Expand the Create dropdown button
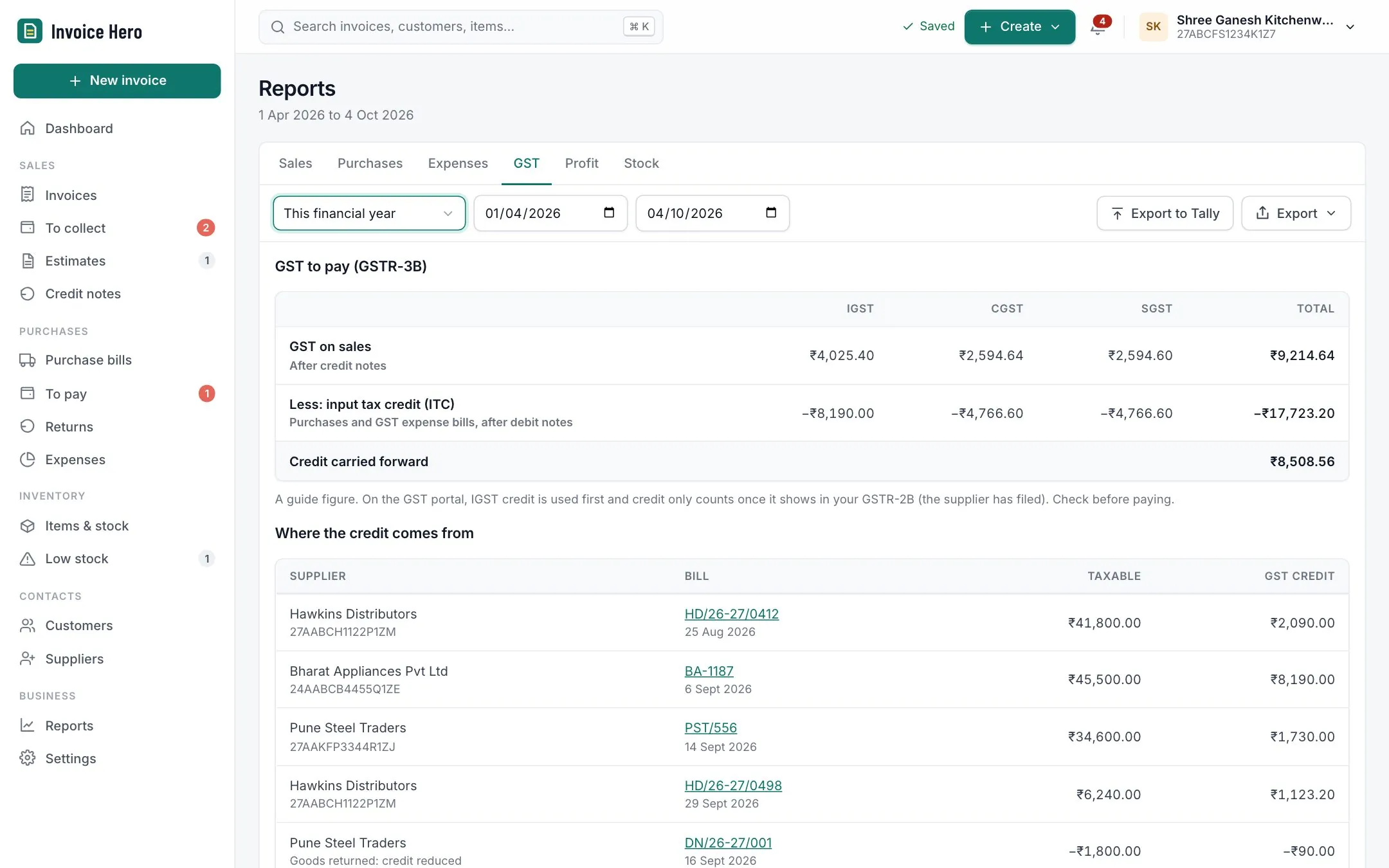This screenshot has width=1389, height=868. pos(1019,27)
